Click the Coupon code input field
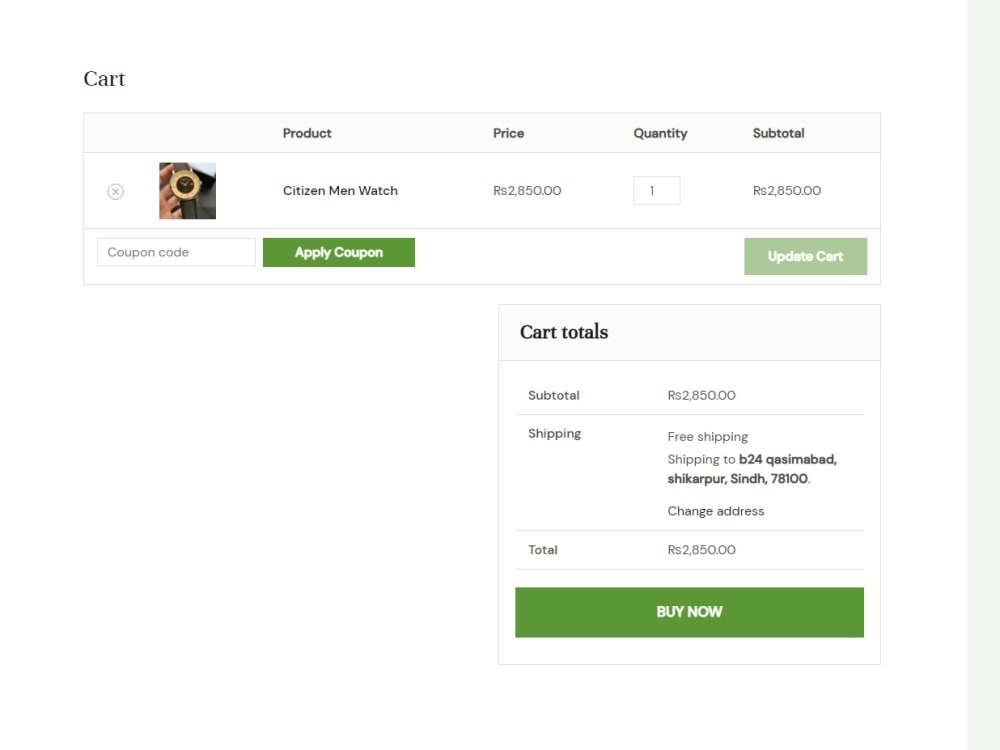This screenshot has height=750, width=1000. coord(175,252)
